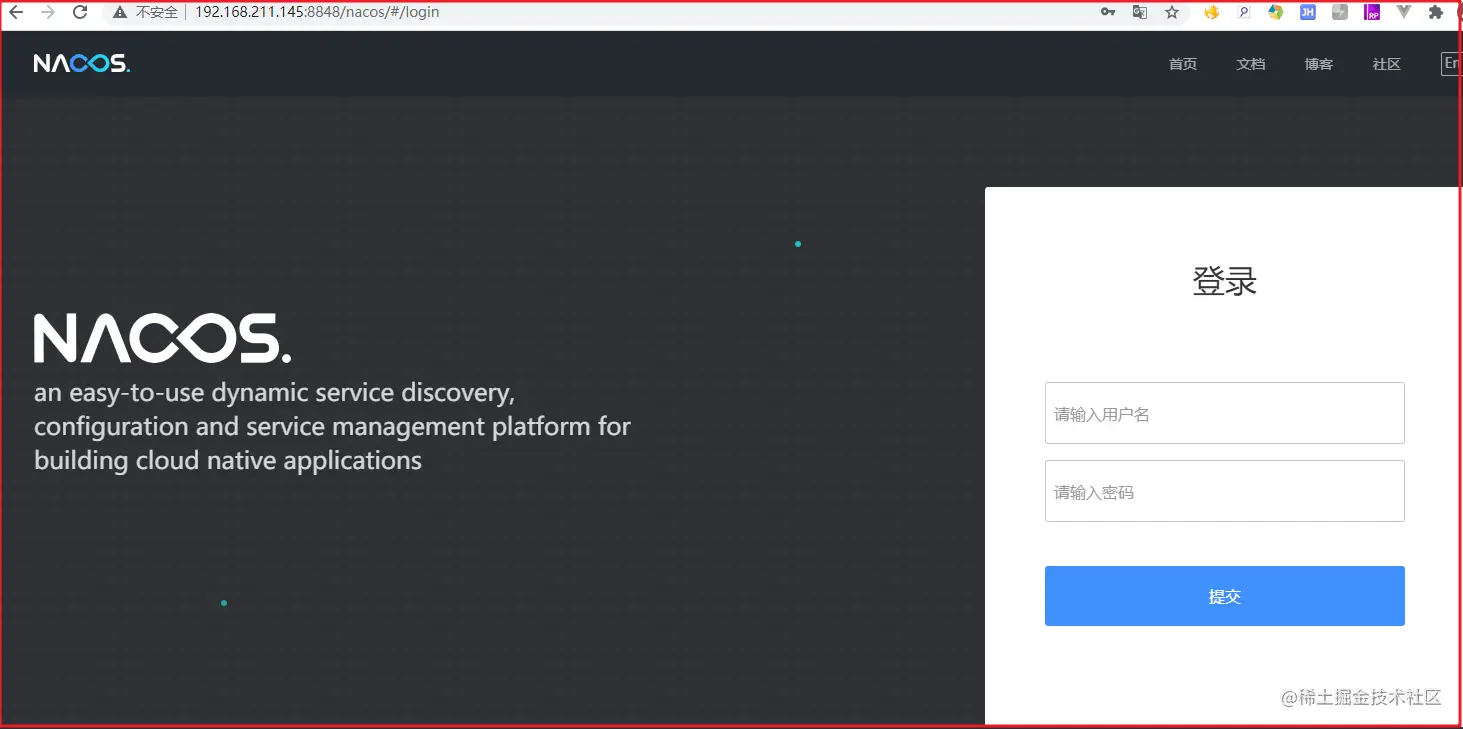Click the 登录 heading text
Viewport: 1463px width, 729px height.
(x=1225, y=281)
